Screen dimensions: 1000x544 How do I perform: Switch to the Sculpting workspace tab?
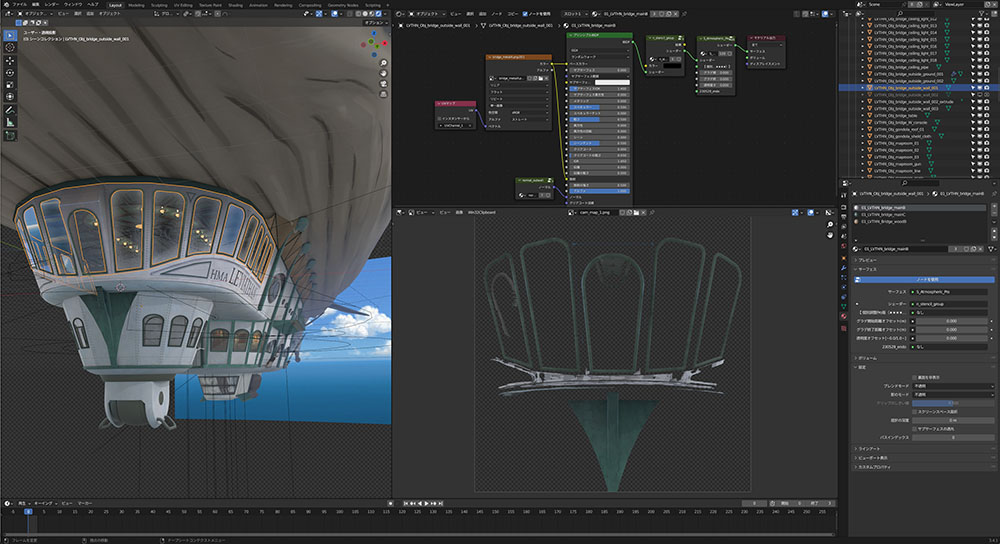point(159,5)
